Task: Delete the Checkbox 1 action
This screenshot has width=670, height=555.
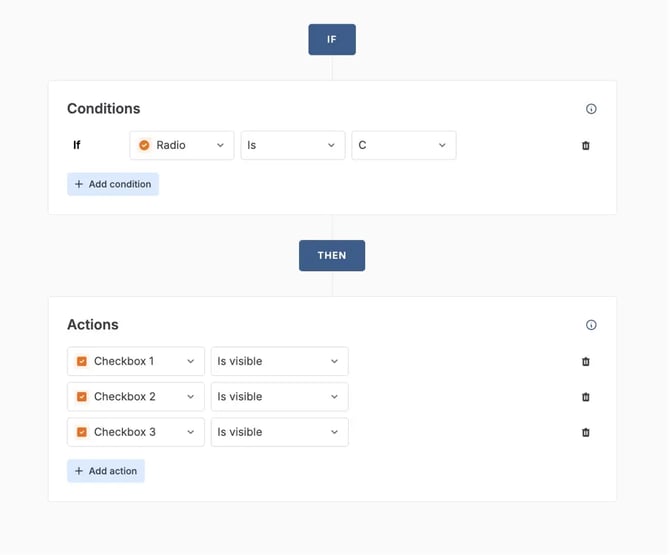Action: 586,362
